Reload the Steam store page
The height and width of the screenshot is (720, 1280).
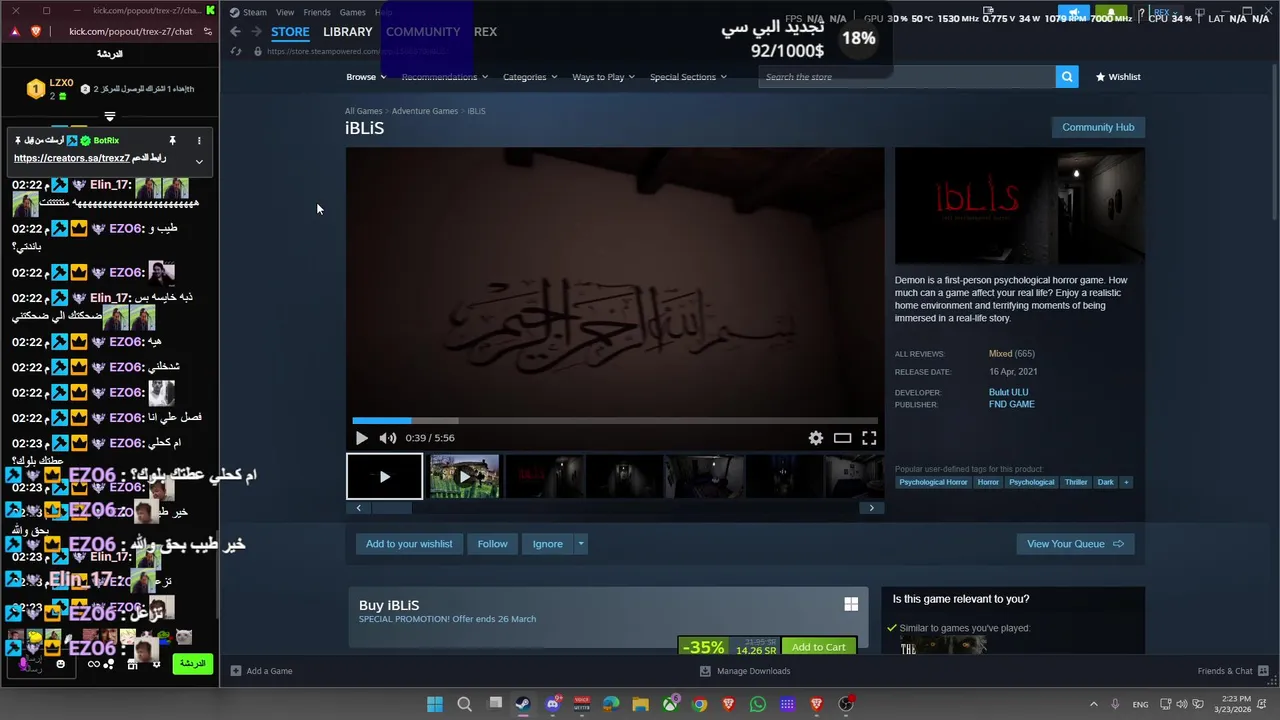[x=236, y=51]
